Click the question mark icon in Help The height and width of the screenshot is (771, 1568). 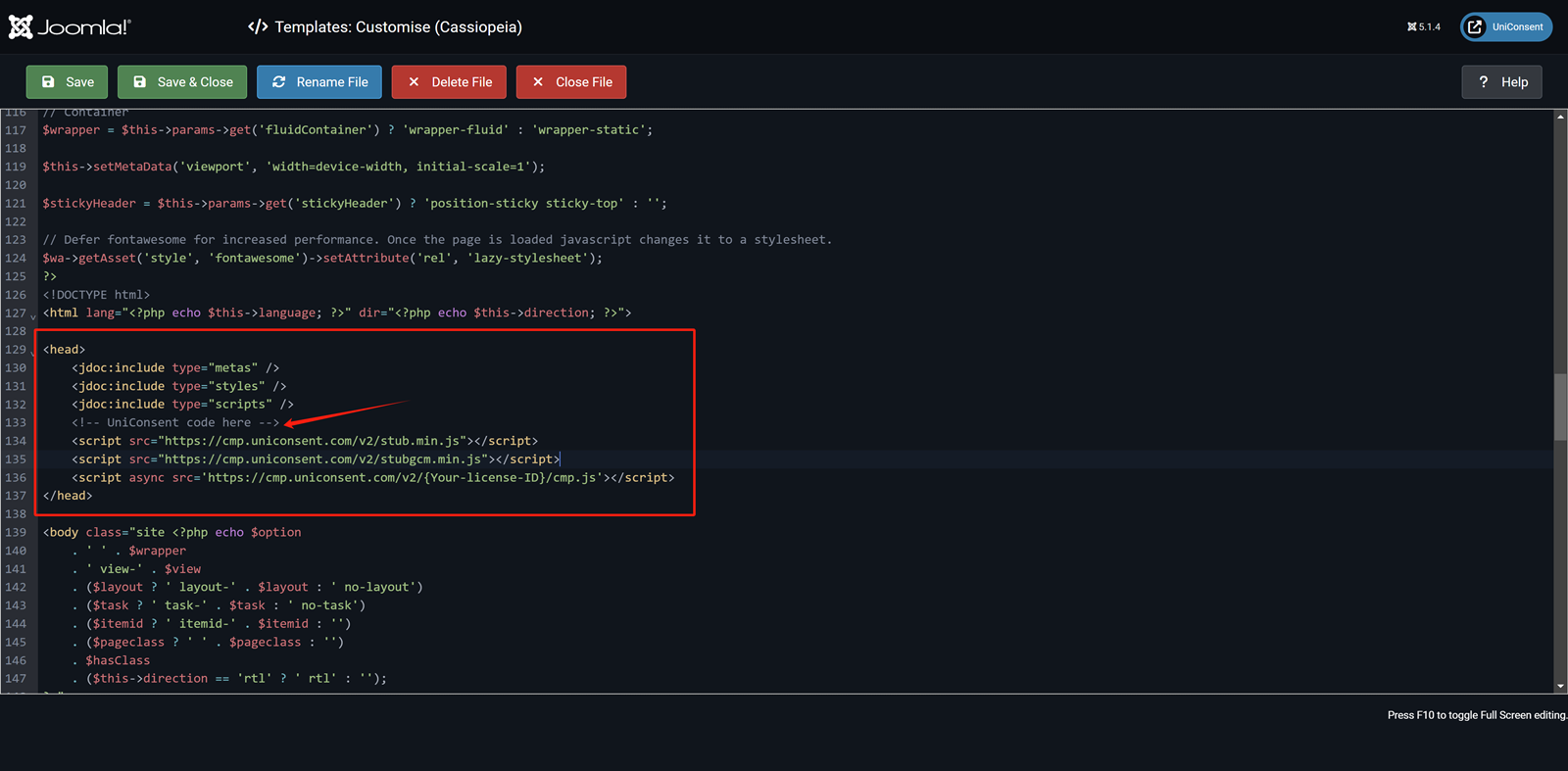[1484, 82]
